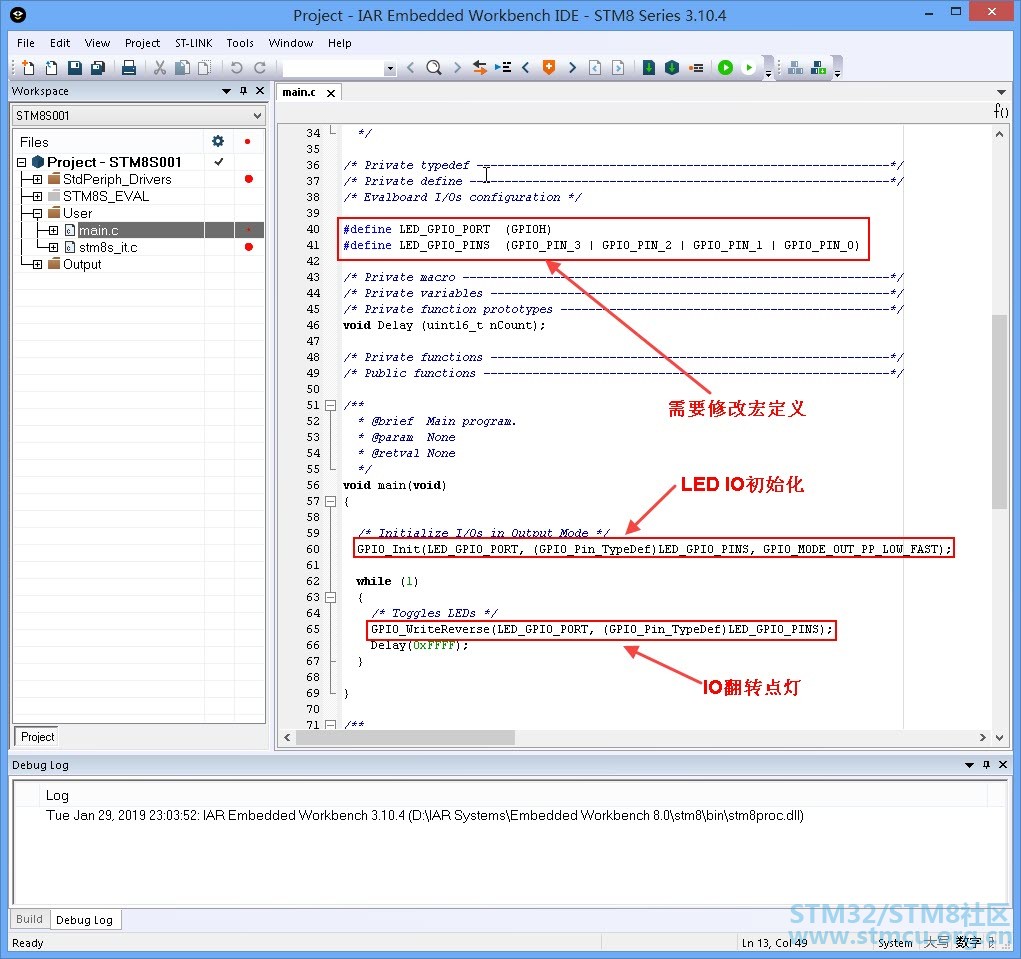Viewport: 1021px width, 959px height.
Task: Expand the main.c tree node
Action: point(53,230)
